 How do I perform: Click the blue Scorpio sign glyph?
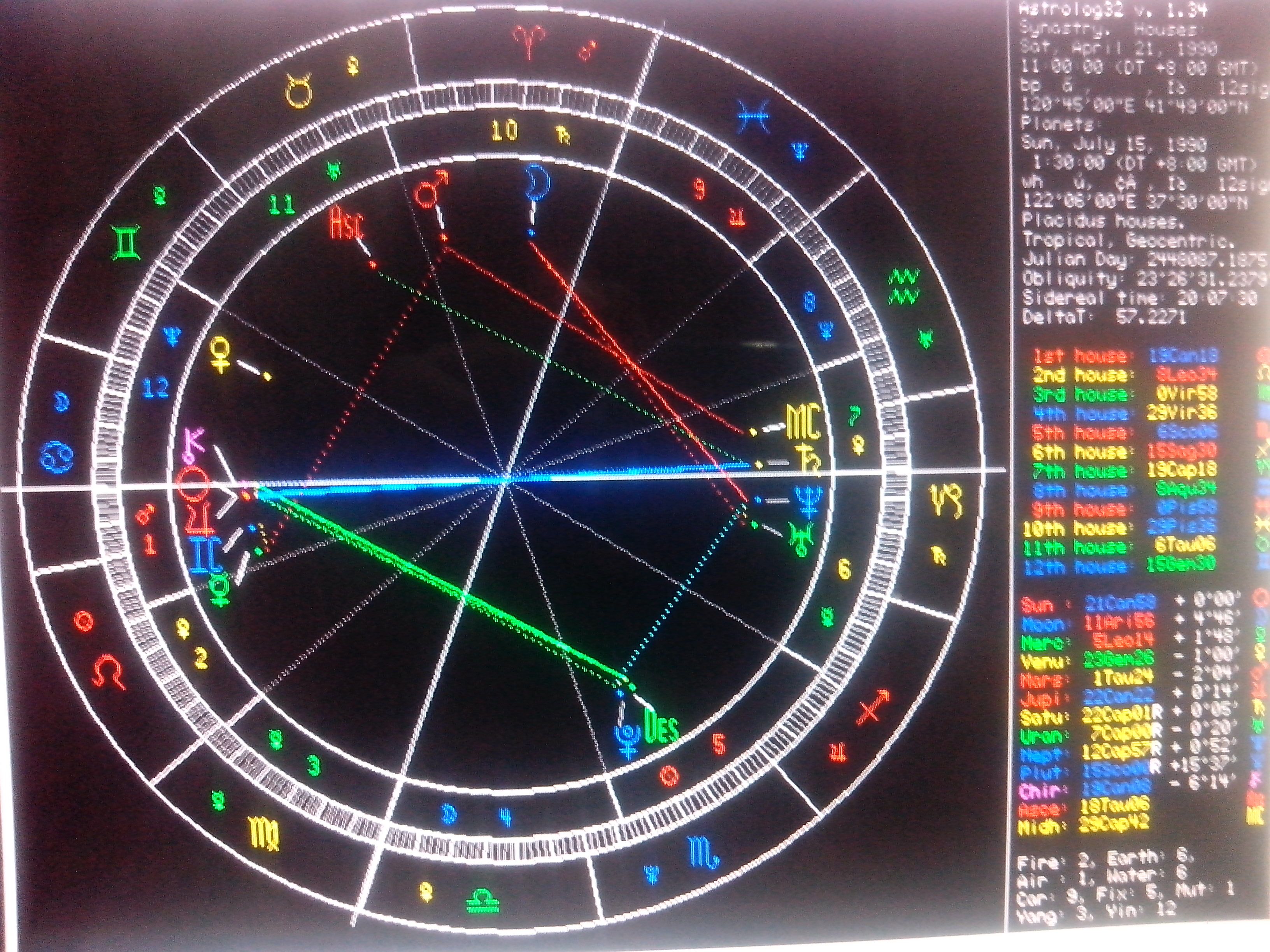point(703,853)
